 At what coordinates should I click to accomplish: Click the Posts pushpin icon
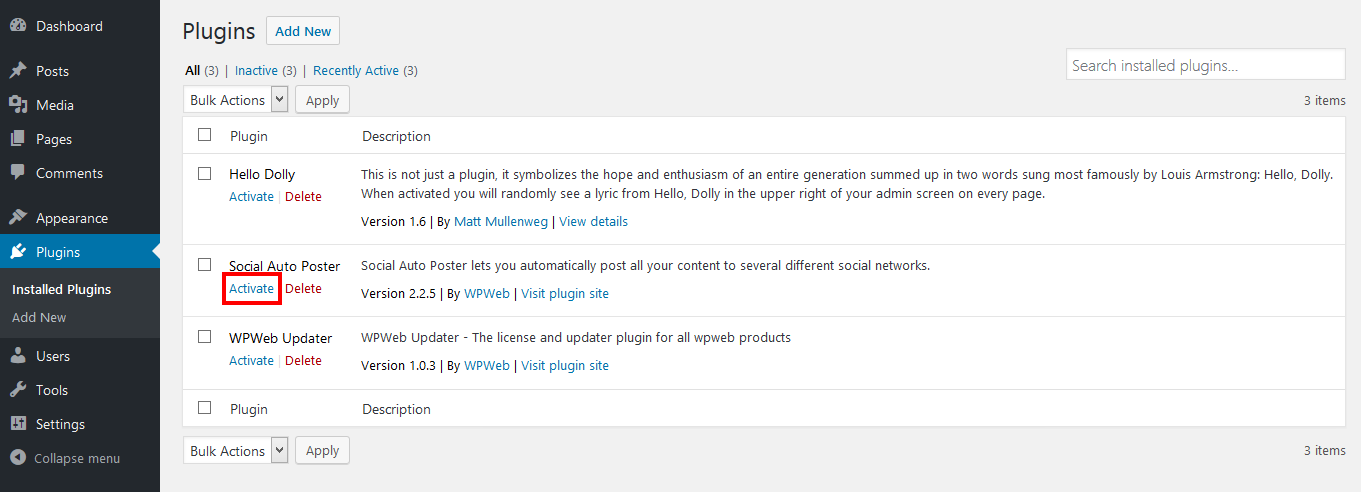tap(17, 71)
